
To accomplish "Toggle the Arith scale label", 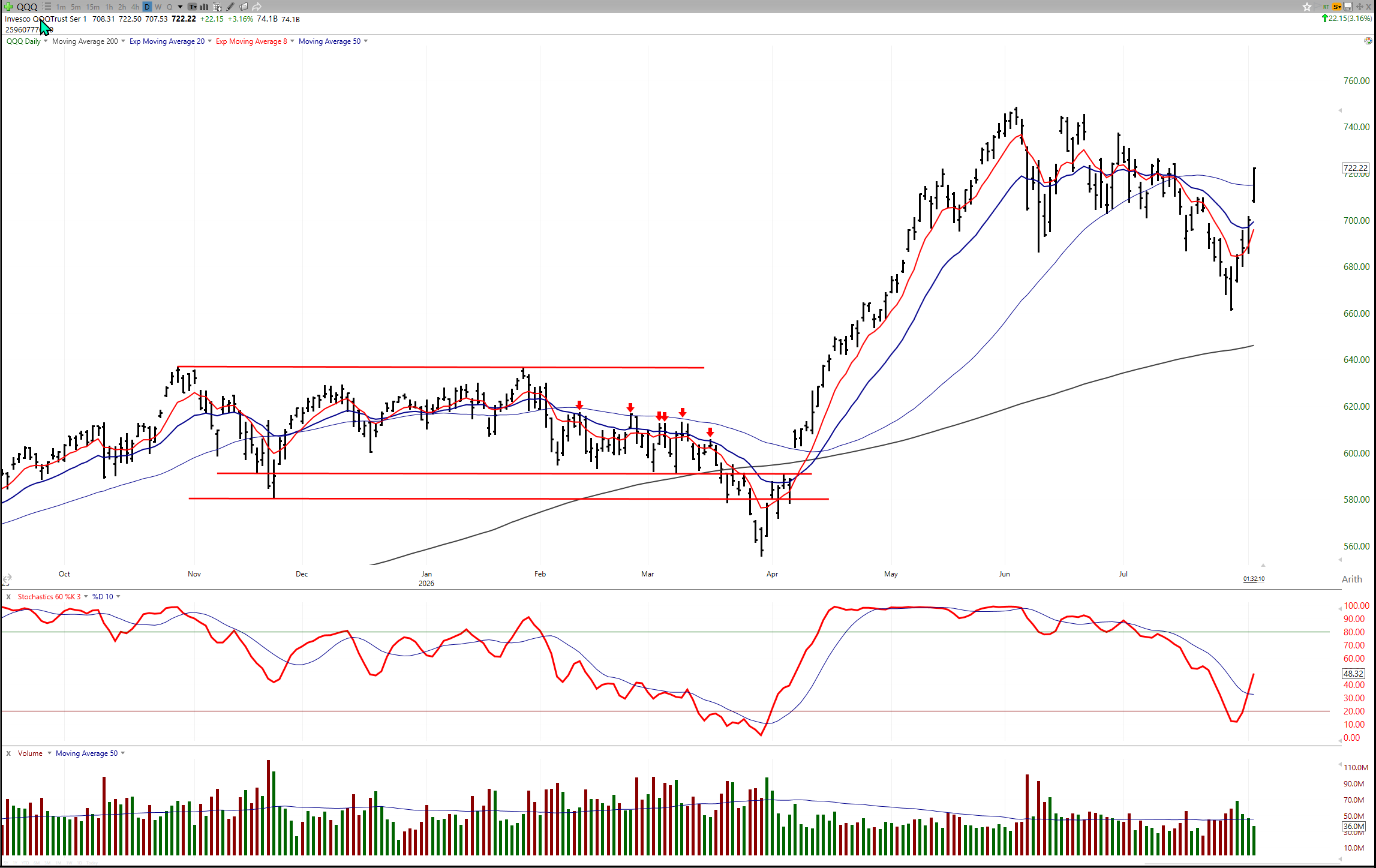I will pos(1351,579).
